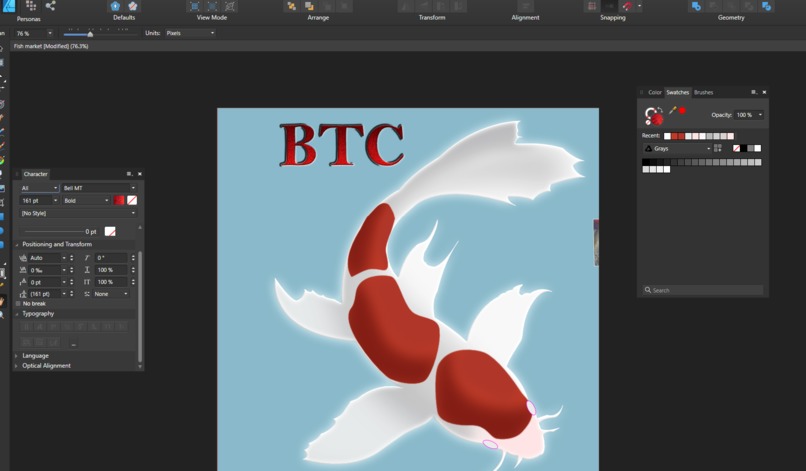Click the Revert defaults icon

coord(133,6)
